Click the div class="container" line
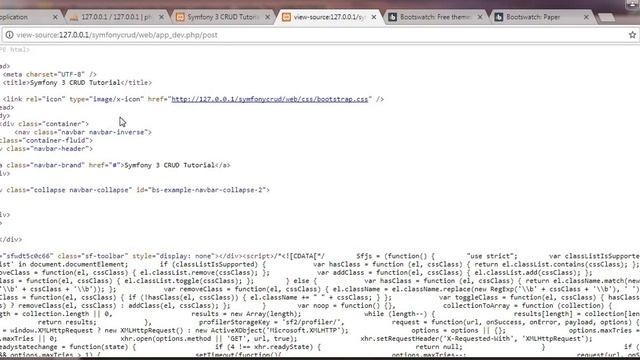 (x=44, y=124)
